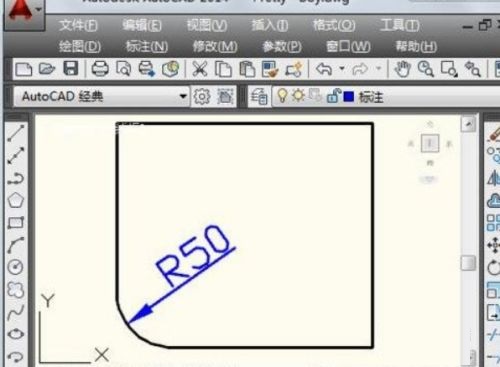
Task: Select the Match Properties brush icon
Action: 270,69
